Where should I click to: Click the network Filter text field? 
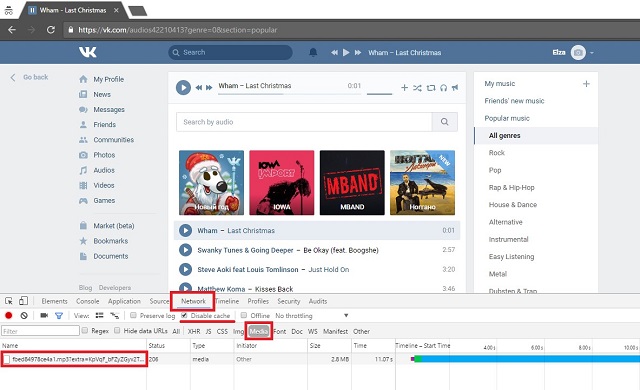point(40,330)
